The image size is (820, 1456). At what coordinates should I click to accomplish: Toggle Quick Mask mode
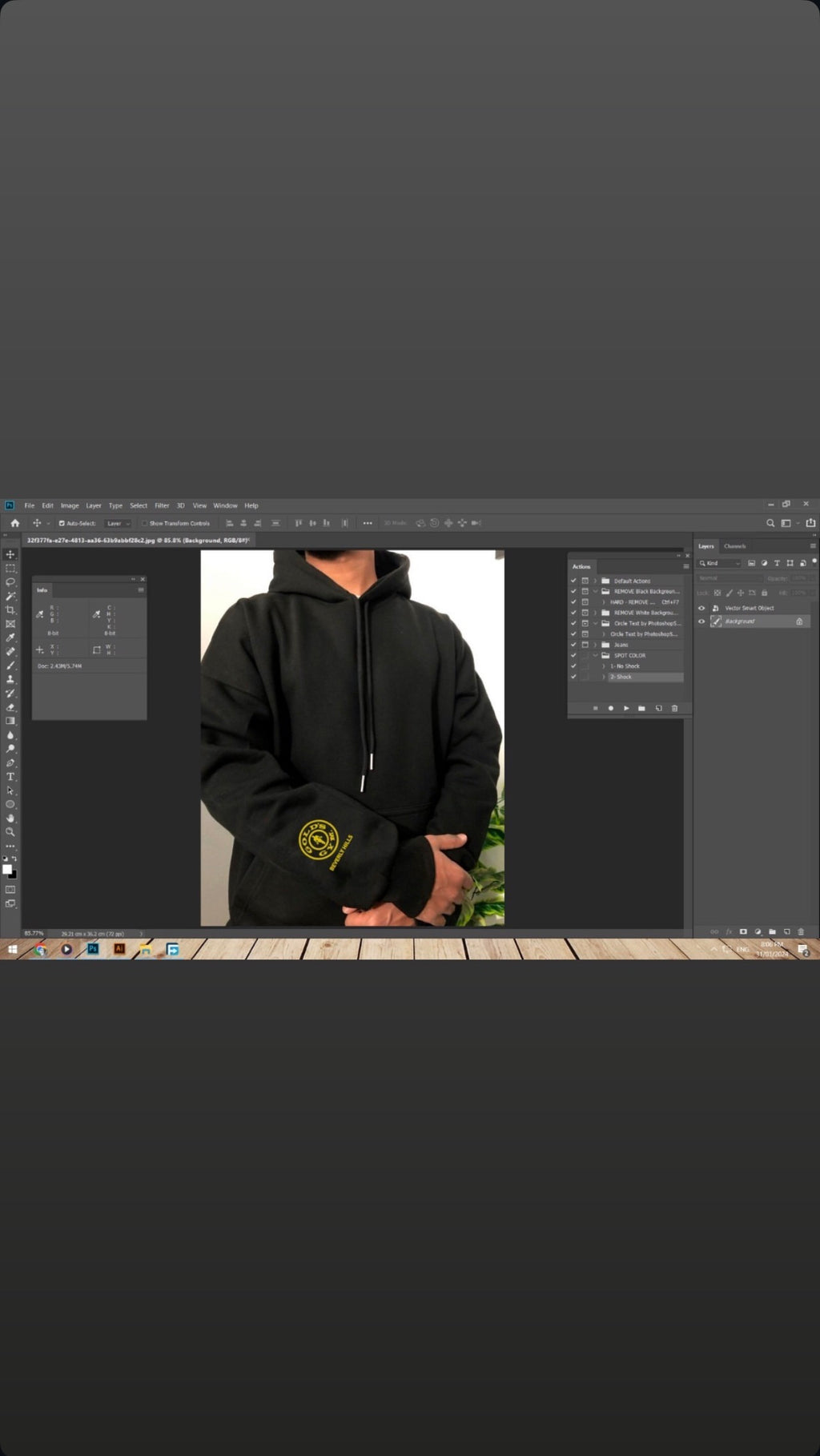(x=10, y=890)
